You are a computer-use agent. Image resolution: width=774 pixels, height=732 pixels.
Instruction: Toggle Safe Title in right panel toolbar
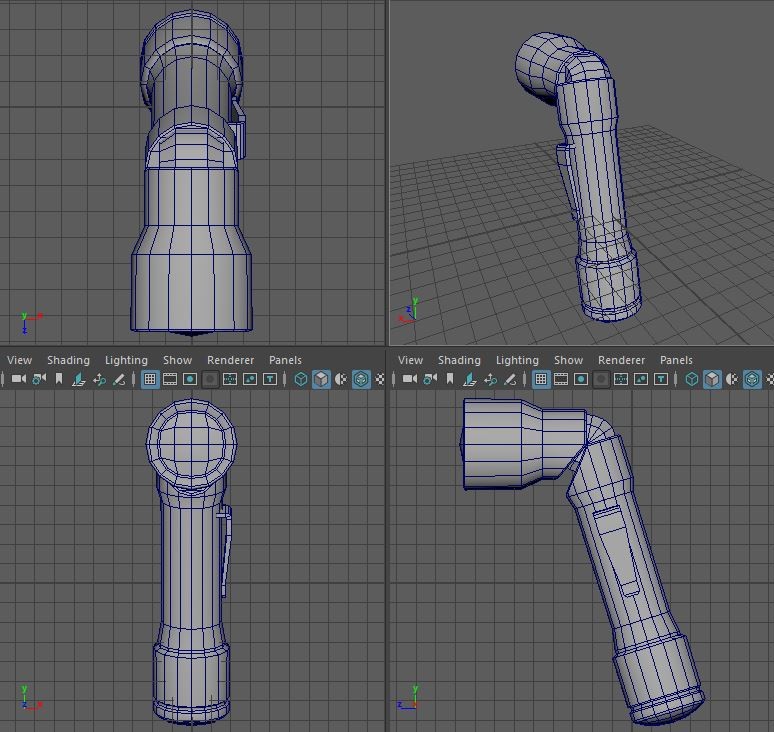(x=661, y=379)
